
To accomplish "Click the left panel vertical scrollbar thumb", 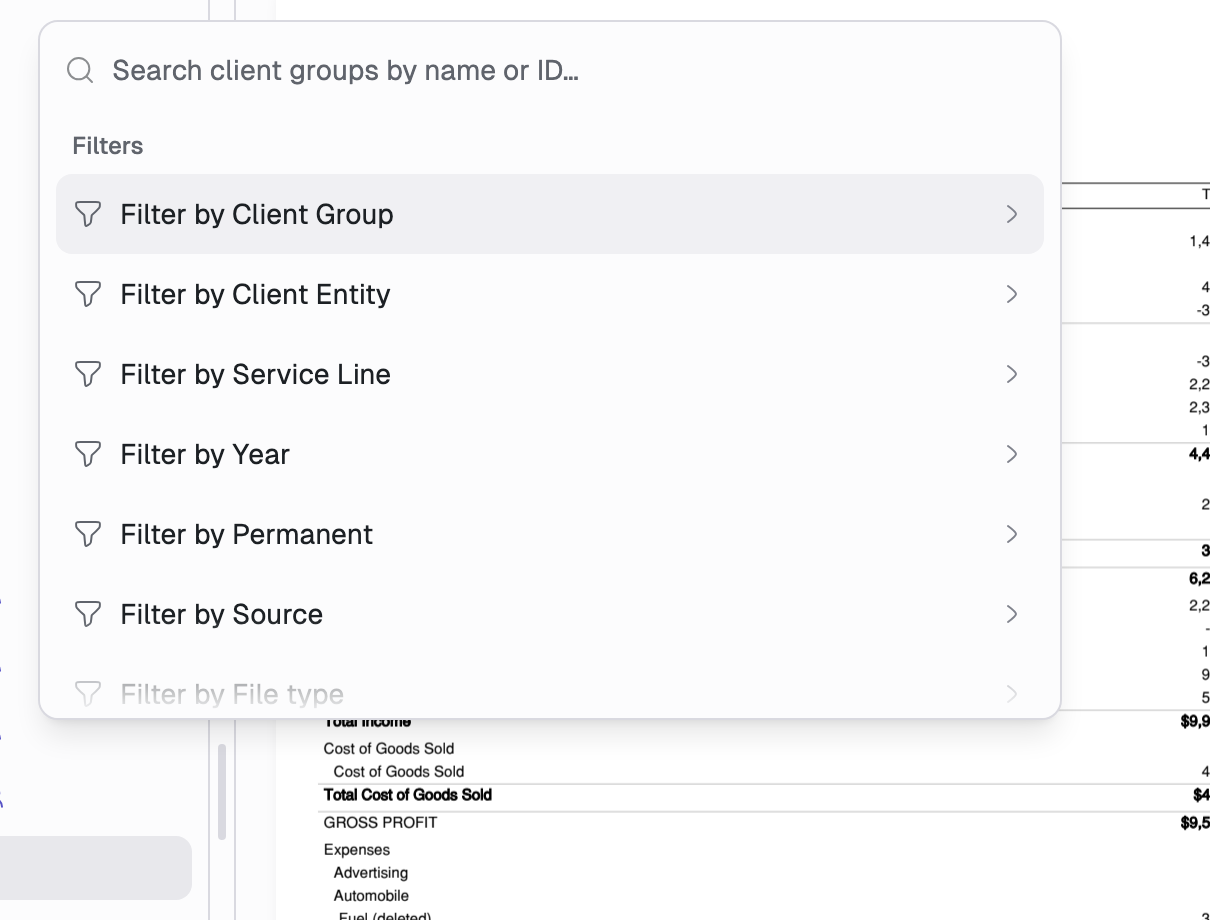I will [x=222, y=791].
